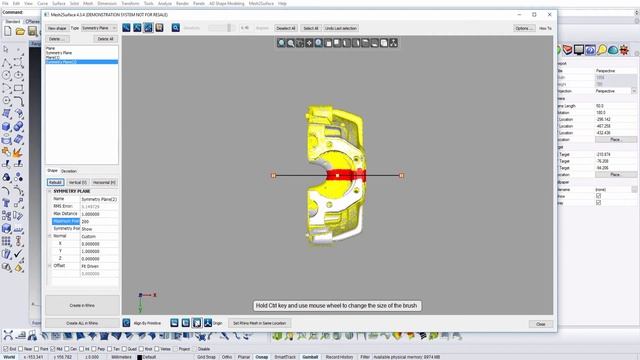Image resolution: width=640 pixels, height=360 pixels.
Task: Click the pan cross-arrows icon in viewport toolbar
Action: click(x=309, y=43)
